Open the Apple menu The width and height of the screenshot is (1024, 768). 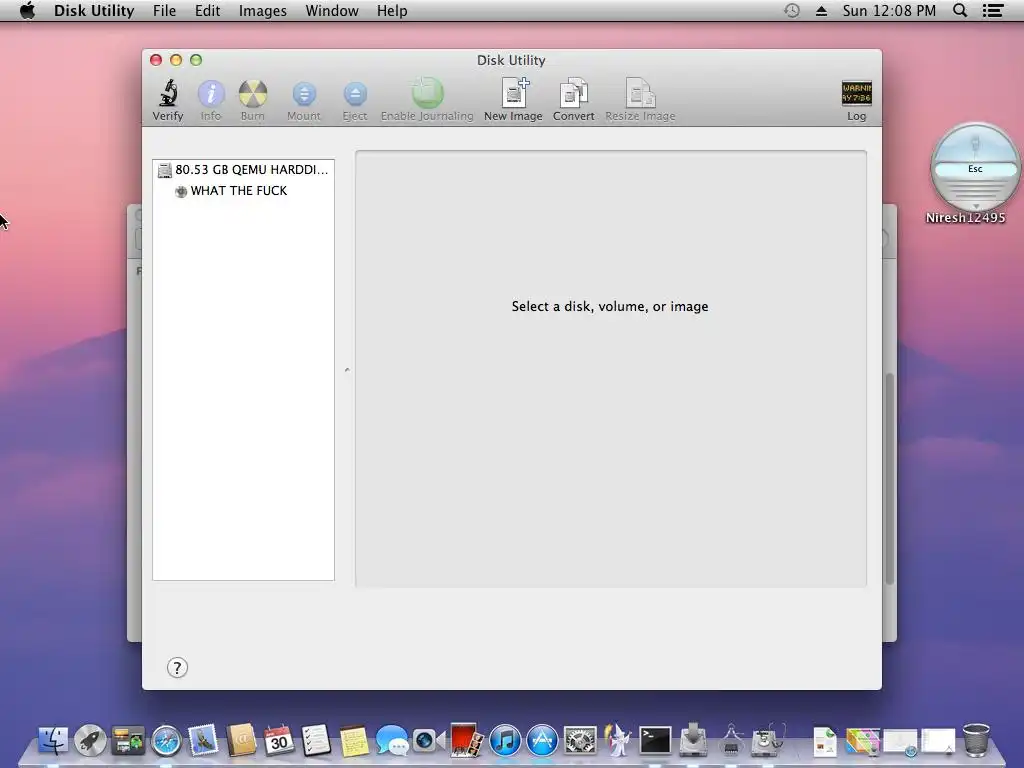click(27, 10)
